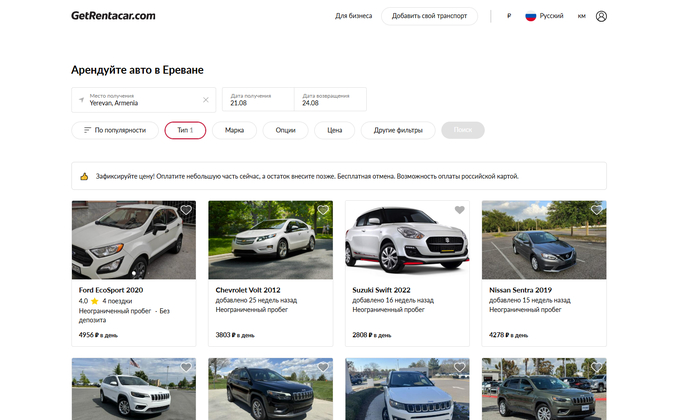
Task: Click the white Jeep Cherokee photo in second row
Action: pos(133,389)
